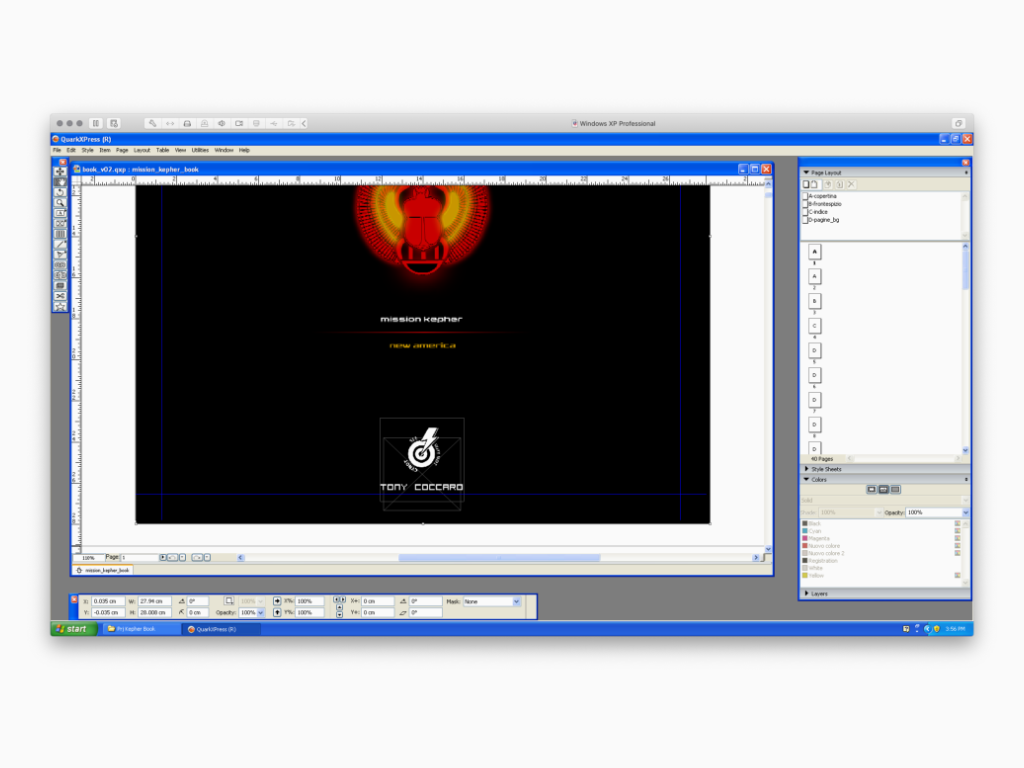Screen dimensions: 1024x768
Task: Select the Line tool
Action: (x=60, y=245)
